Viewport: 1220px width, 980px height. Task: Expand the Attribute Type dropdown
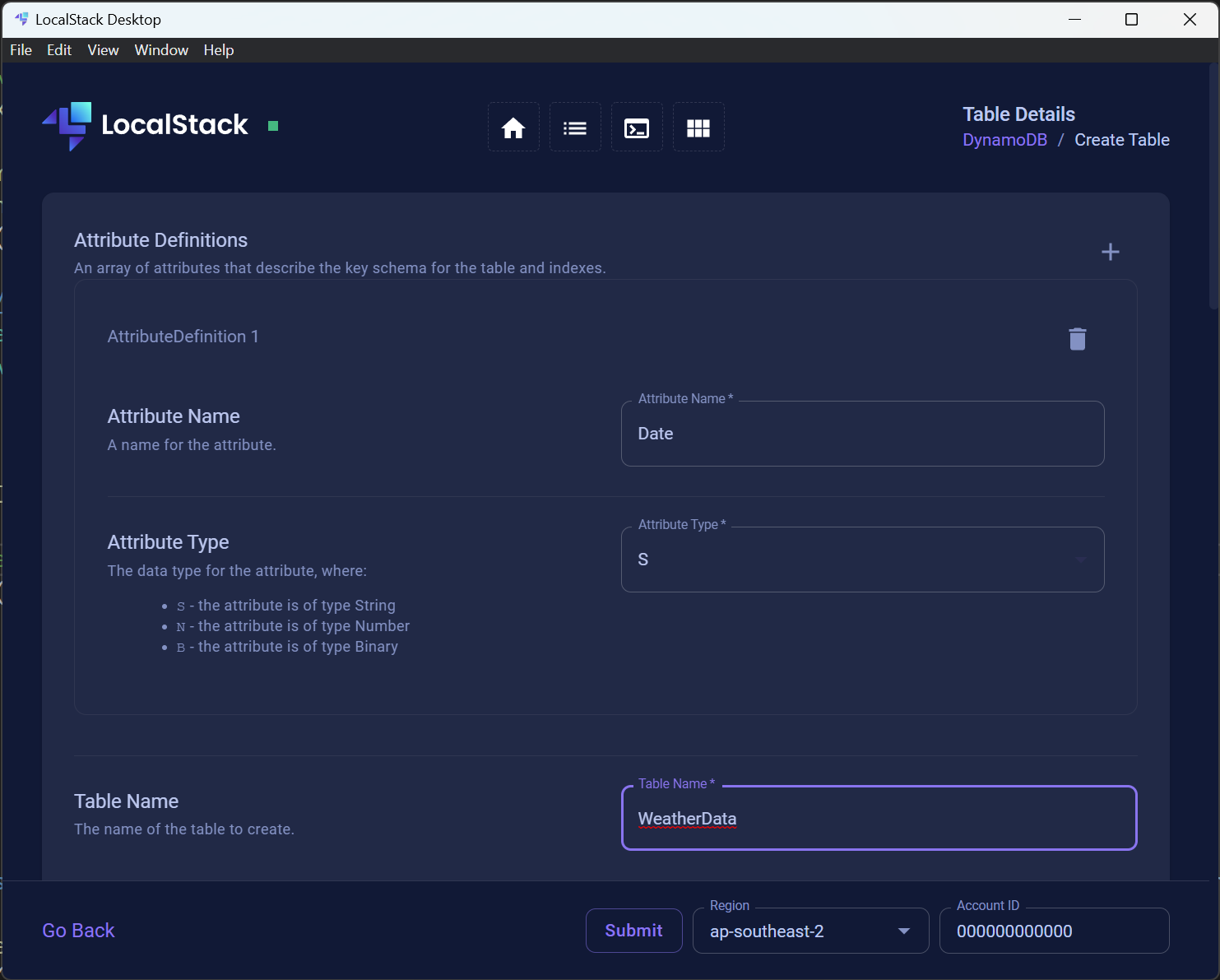click(862, 560)
